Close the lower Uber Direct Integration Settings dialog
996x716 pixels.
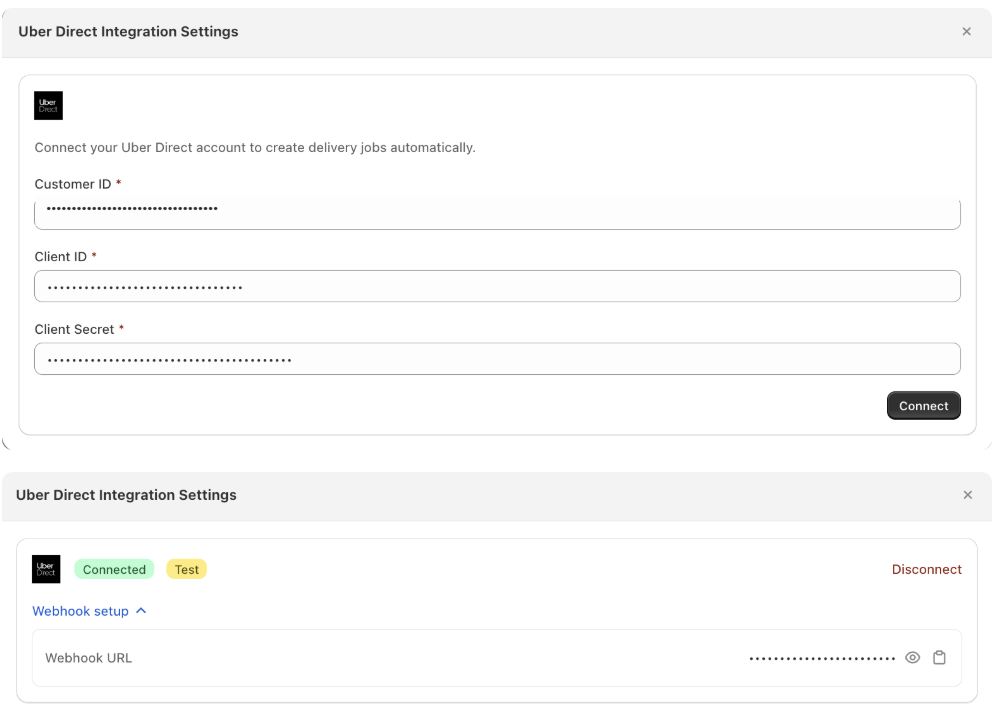(x=967, y=495)
